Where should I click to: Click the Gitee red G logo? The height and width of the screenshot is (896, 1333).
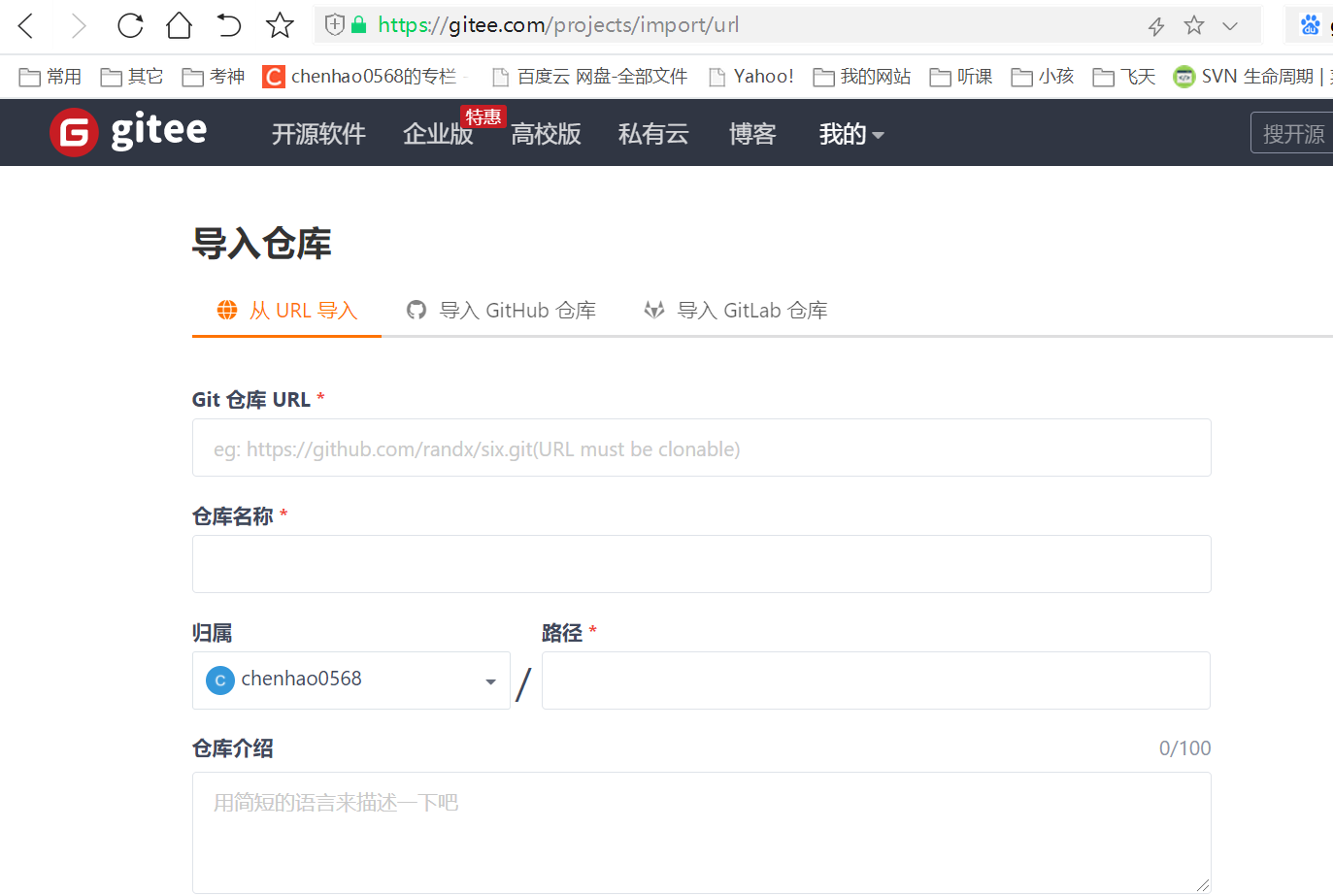pos(74,132)
